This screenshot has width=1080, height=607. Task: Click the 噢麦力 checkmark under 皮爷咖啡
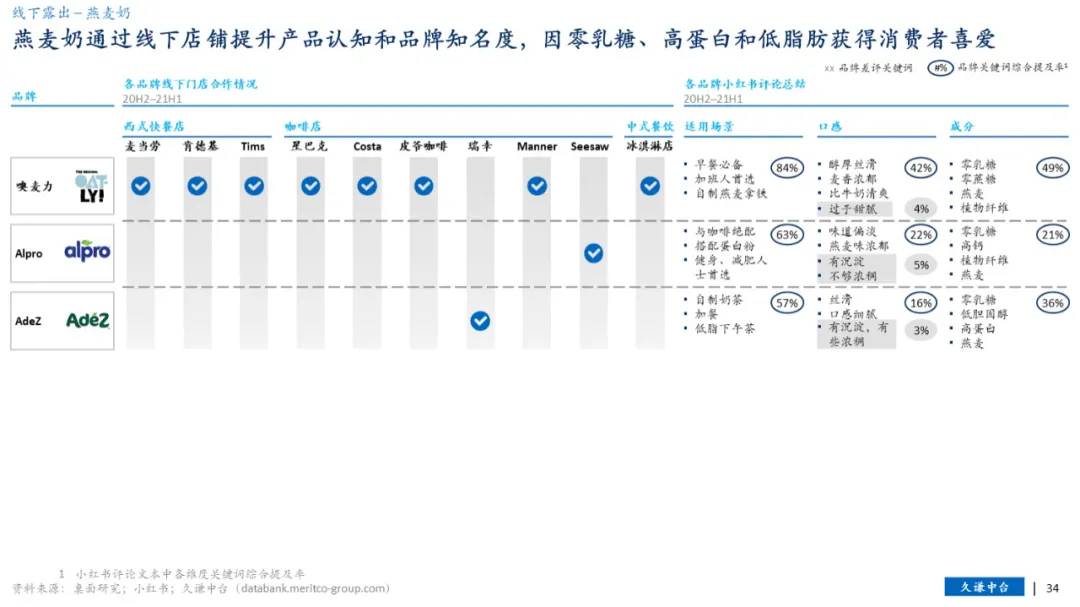[x=424, y=186]
